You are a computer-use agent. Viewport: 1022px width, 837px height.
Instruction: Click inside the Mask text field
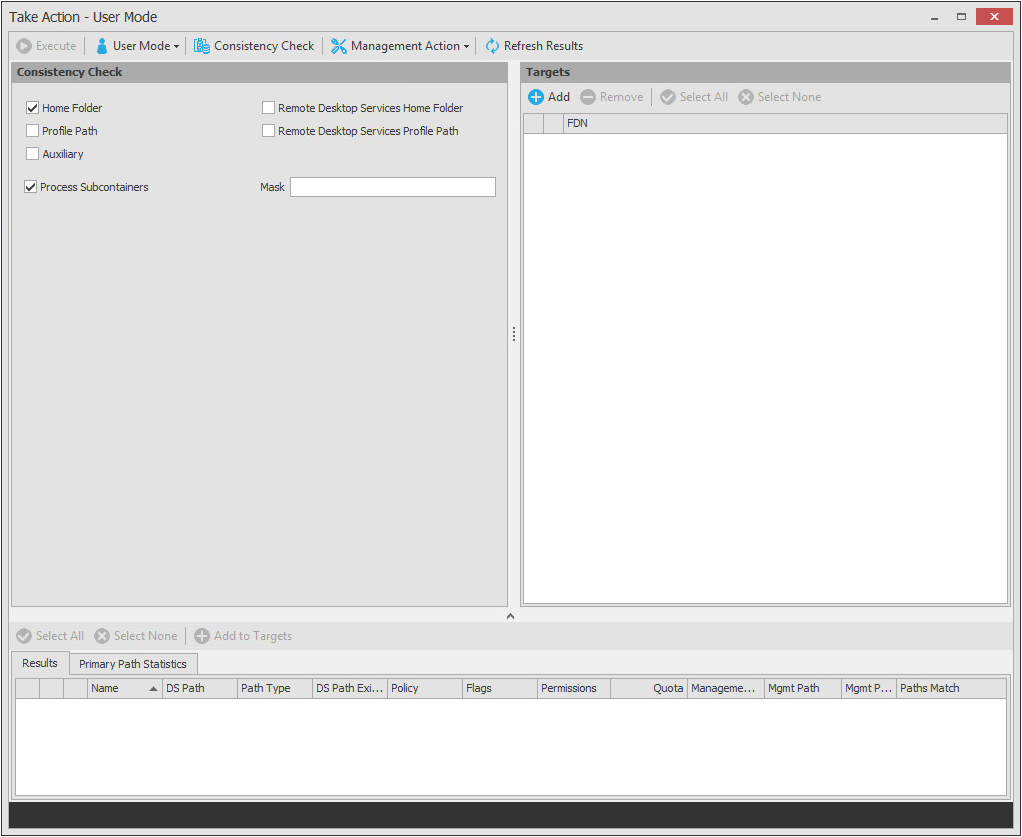pyautogui.click(x=392, y=187)
